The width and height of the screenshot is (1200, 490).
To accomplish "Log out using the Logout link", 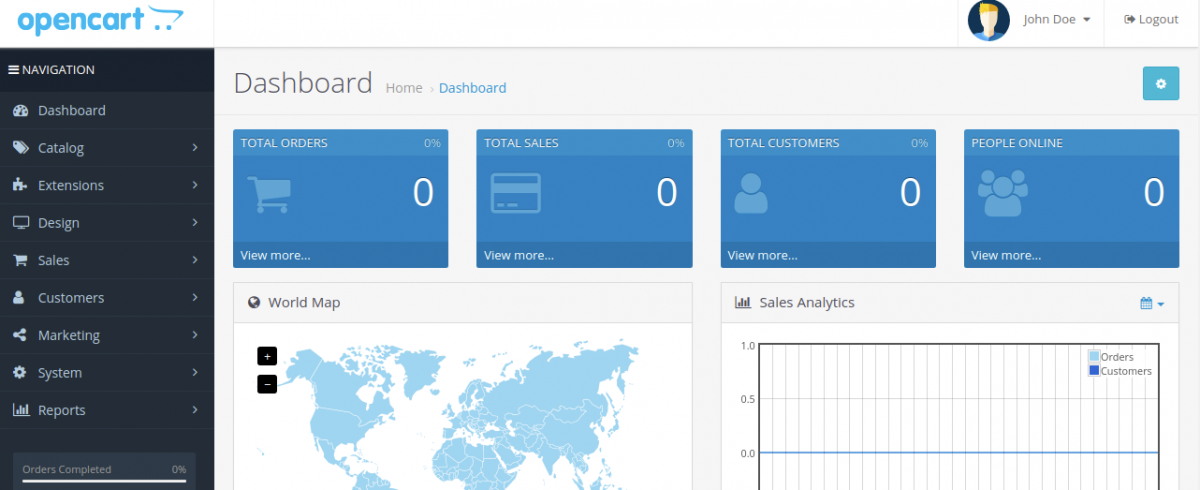I will (x=1151, y=20).
